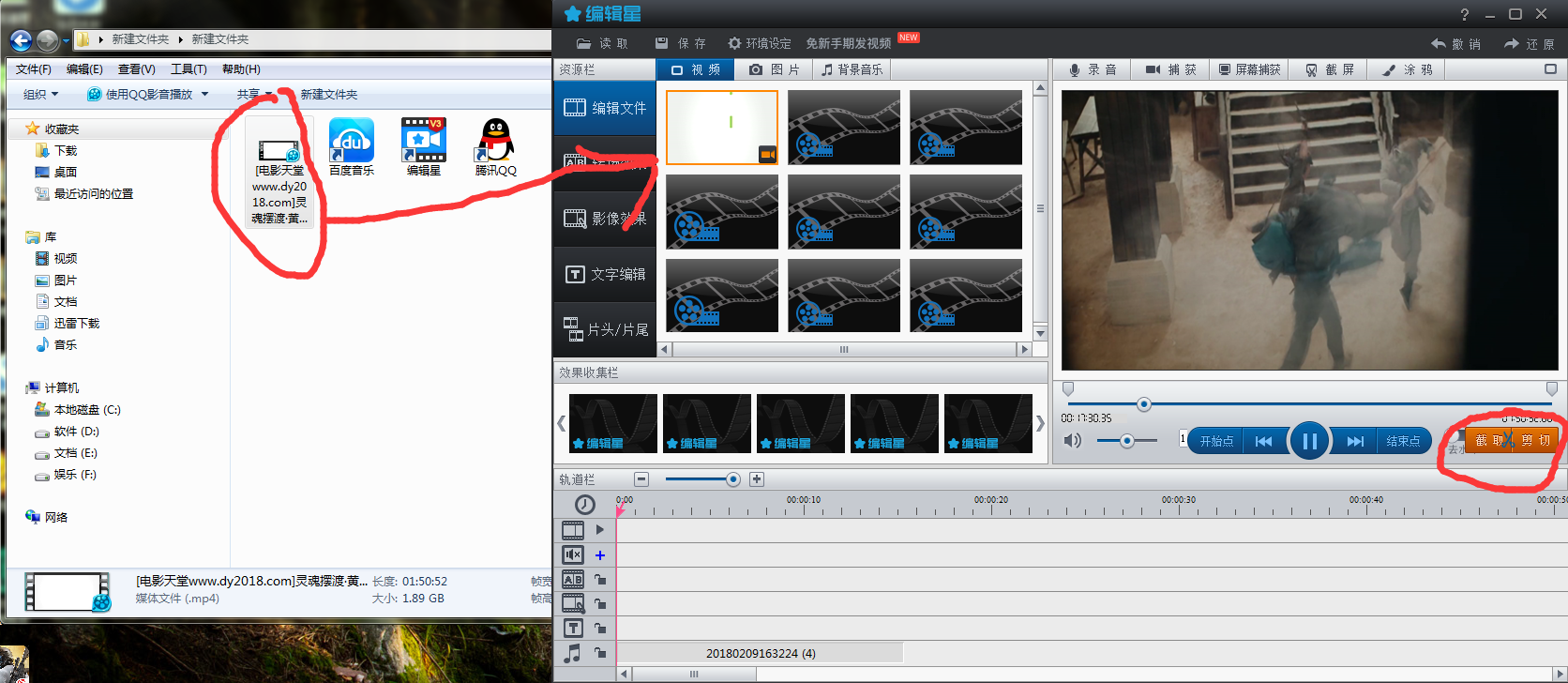1568x683 pixels.
Task: Click the 免新手期发视频 link
Action: (x=848, y=43)
